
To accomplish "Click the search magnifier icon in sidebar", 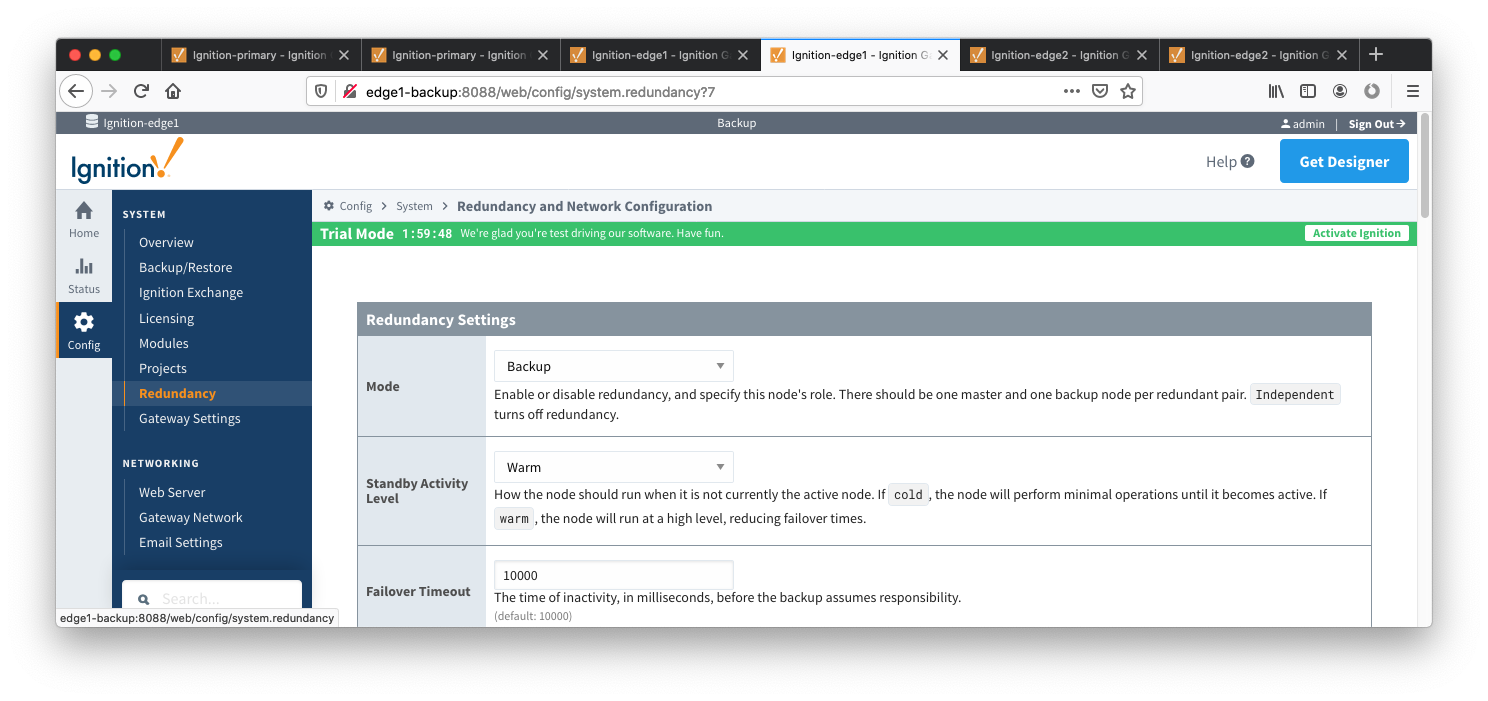I will pyautogui.click(x=143, y=599).
